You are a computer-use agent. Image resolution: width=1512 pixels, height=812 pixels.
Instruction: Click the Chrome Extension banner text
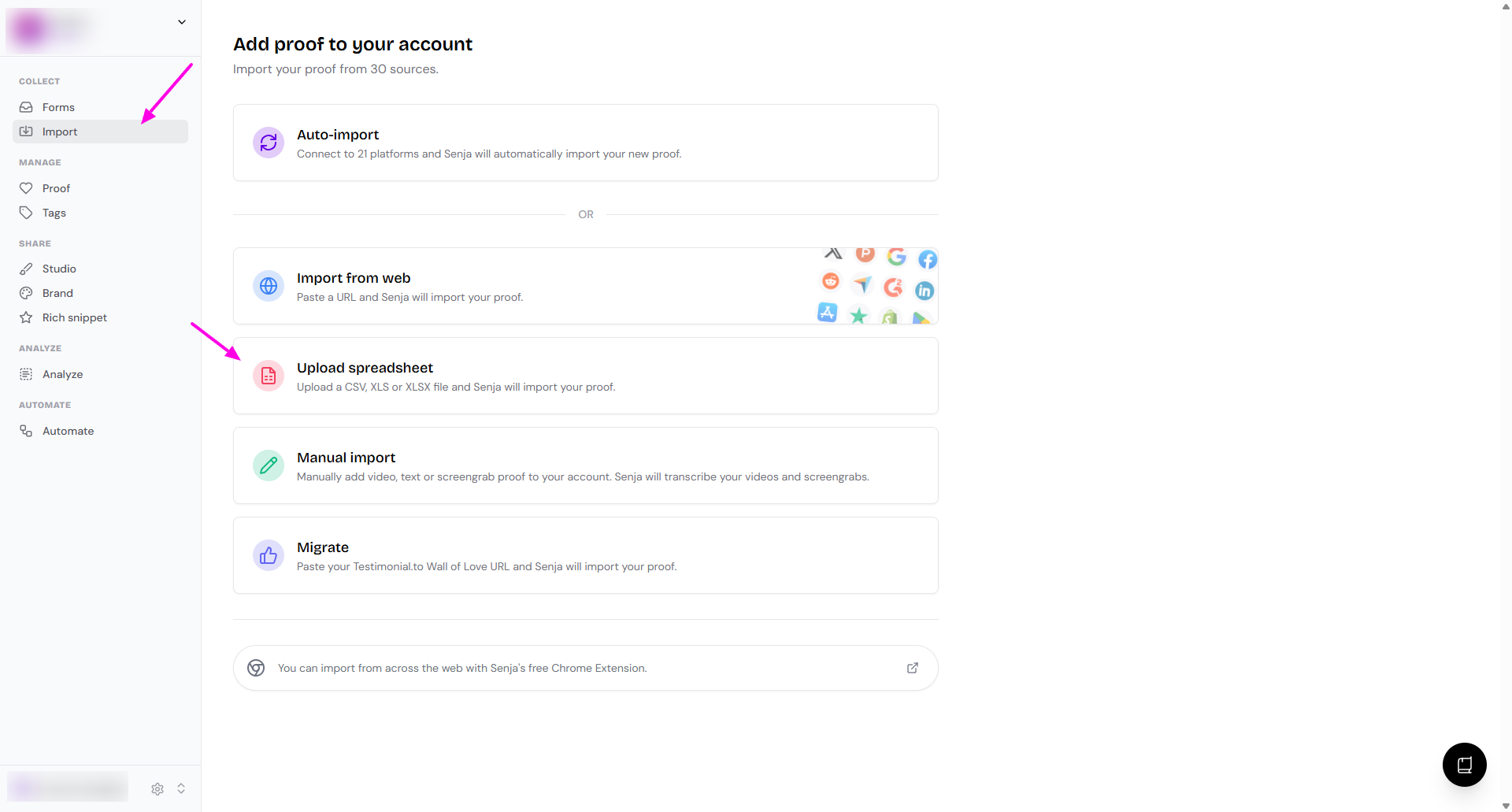(x=462, y=668)
